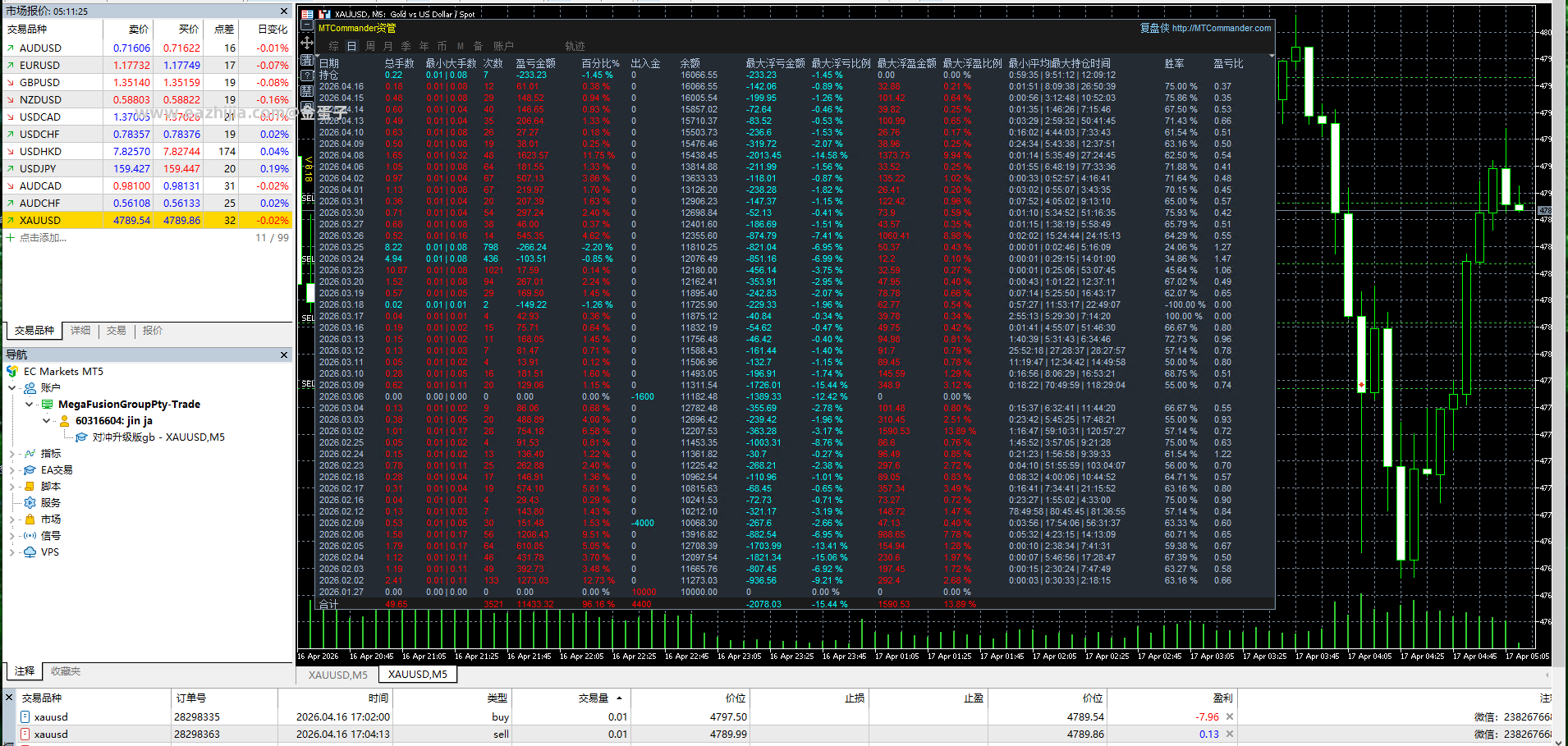Viewport: 1568px width, 746px height.
Task: Select 币 symbol view in MTCommander panel
Action: [442, 46]
